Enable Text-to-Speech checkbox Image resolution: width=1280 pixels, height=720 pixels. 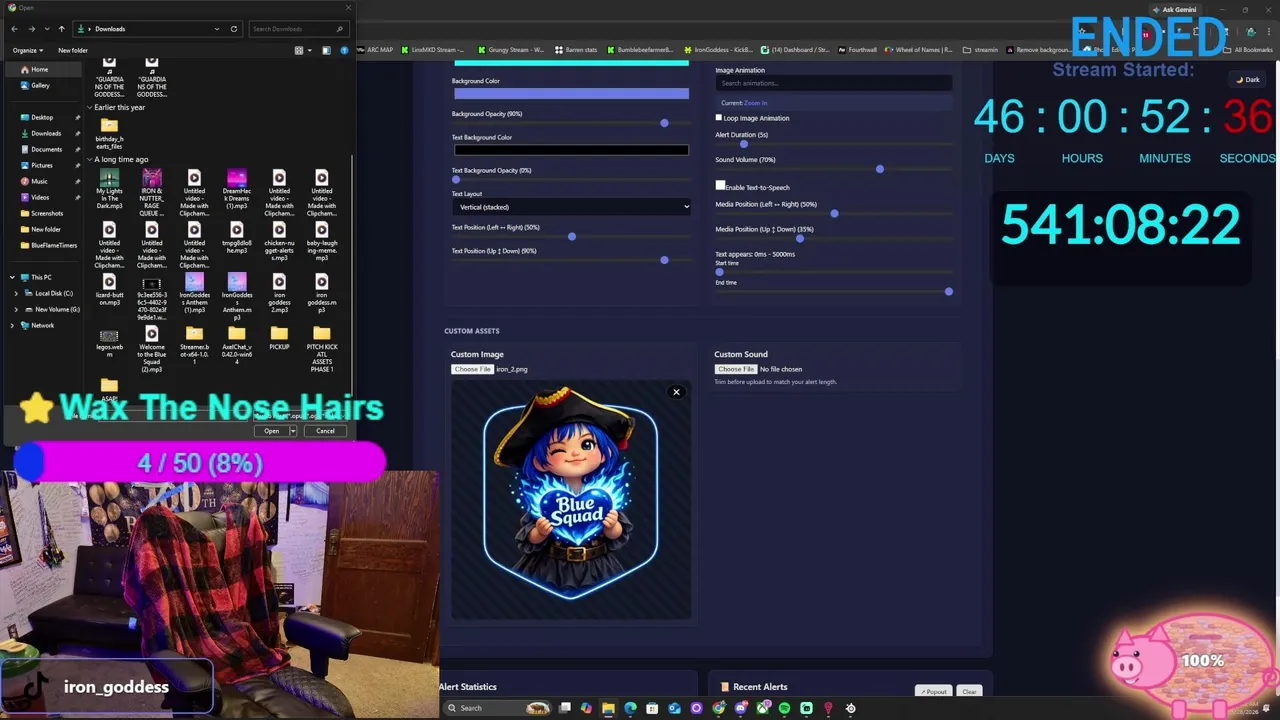(720, 186)
